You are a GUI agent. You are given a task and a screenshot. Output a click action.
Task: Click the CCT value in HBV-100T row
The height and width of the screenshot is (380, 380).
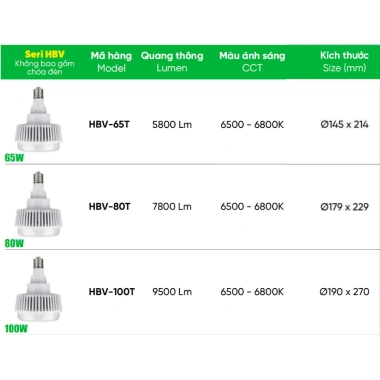(252, 292)
